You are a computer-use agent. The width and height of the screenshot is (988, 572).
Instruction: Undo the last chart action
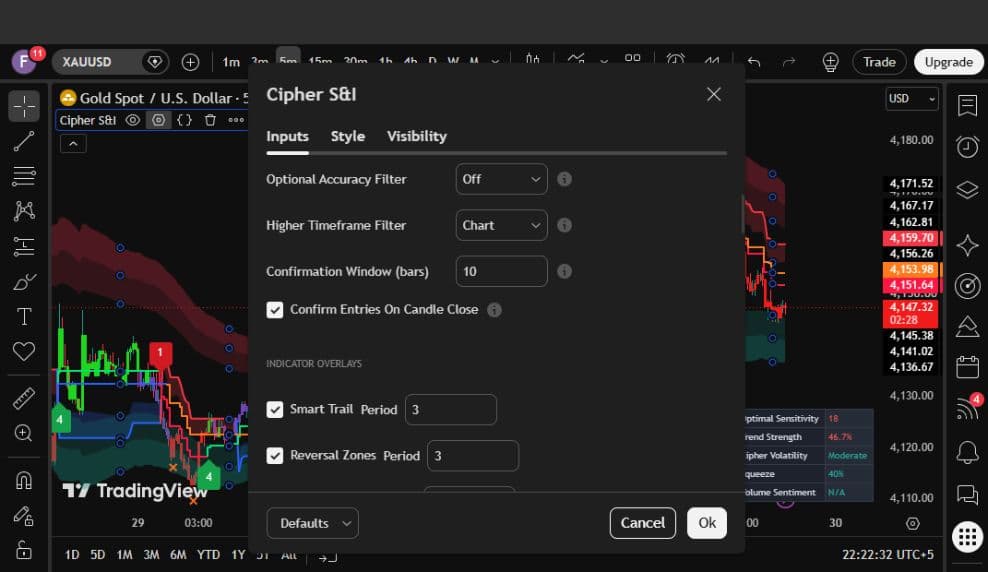(x=754, y=62)
